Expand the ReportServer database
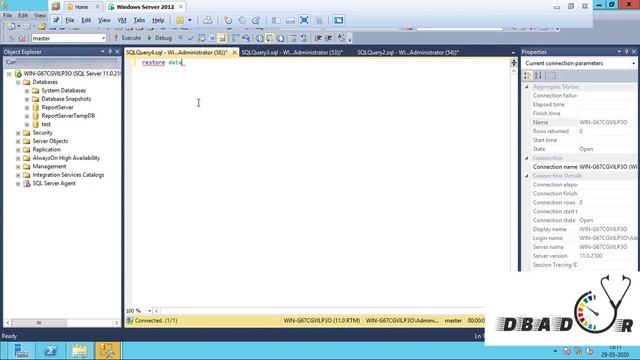Screen dimensions: 640x360 (27, 108)
